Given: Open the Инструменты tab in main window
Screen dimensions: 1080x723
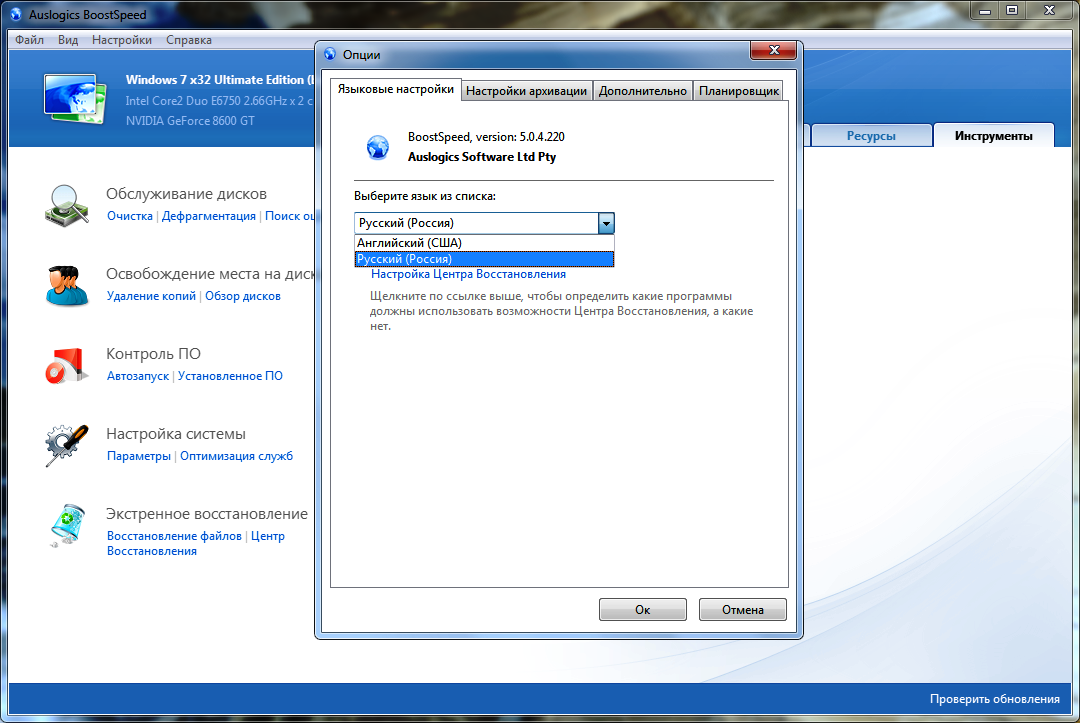Looking at the screenshot, I should [x=993, y=136].
